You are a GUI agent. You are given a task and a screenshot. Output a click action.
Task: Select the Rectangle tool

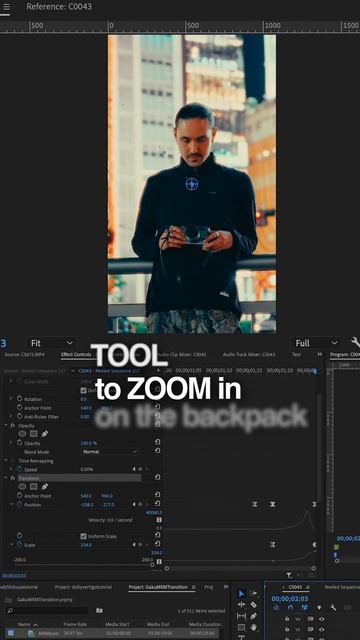(241, 627)
